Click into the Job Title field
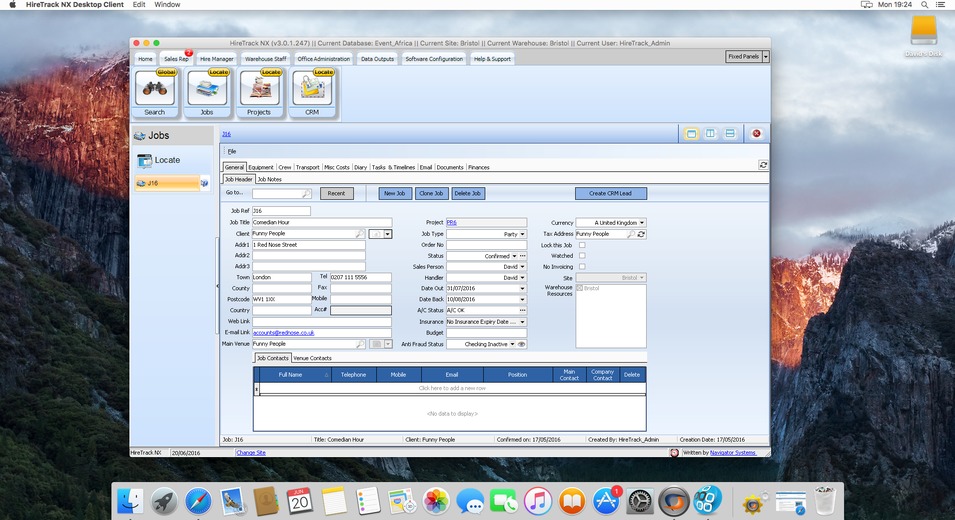This screenshot has height=520, width=955. click(x=321, y=223)
